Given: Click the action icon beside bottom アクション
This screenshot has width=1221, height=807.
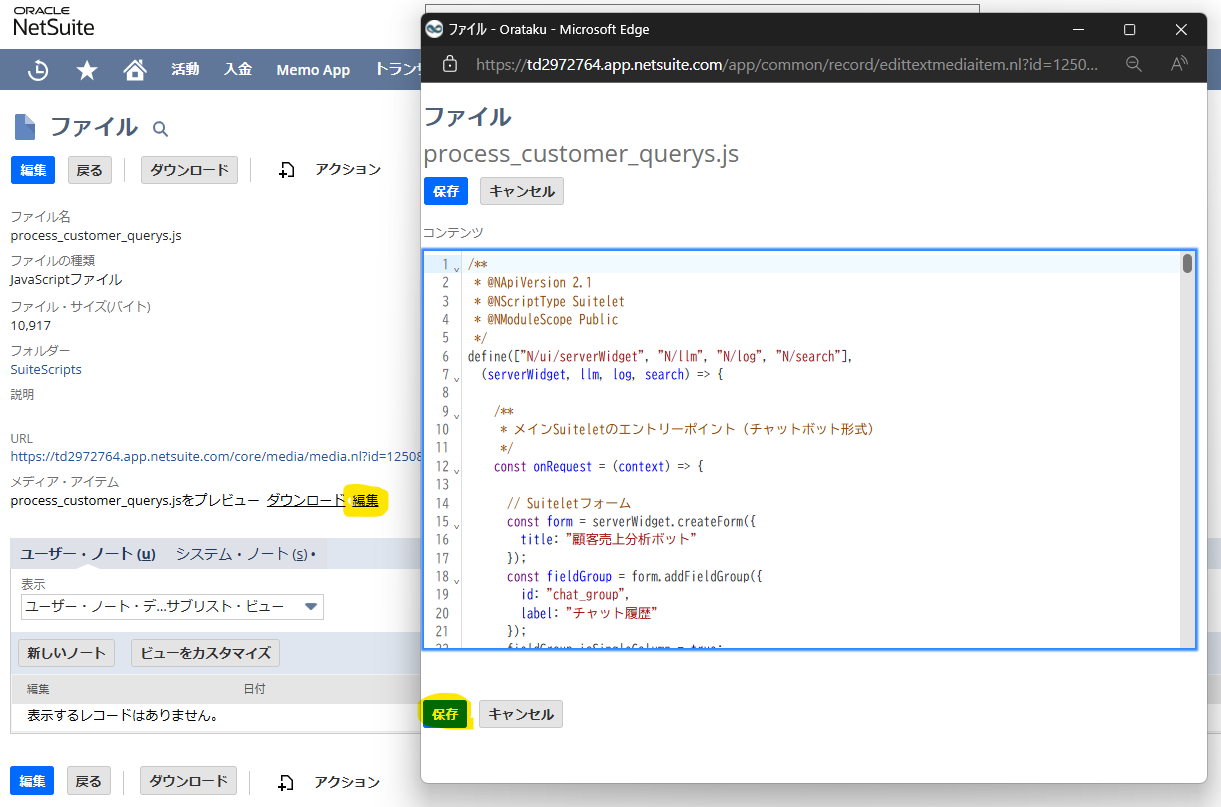Looking at the screenshot, I should (287, 782).
